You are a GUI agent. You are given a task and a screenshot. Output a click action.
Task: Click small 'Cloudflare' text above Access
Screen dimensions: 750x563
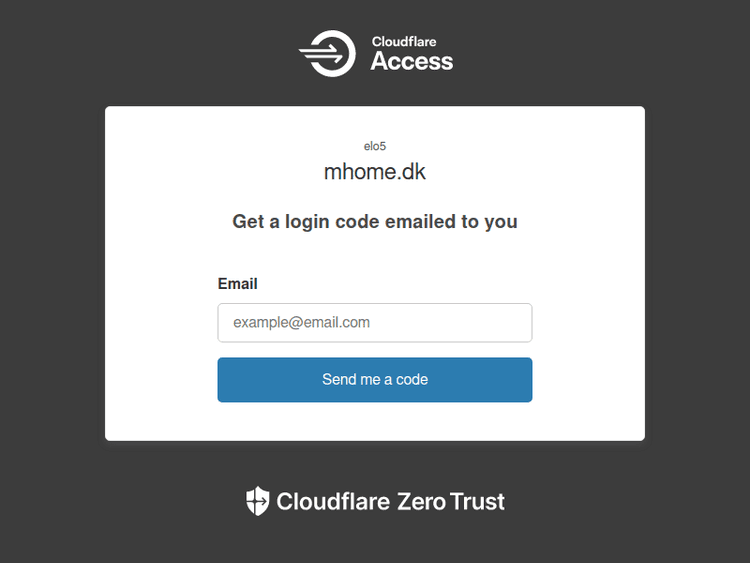[x=404, y=42]
